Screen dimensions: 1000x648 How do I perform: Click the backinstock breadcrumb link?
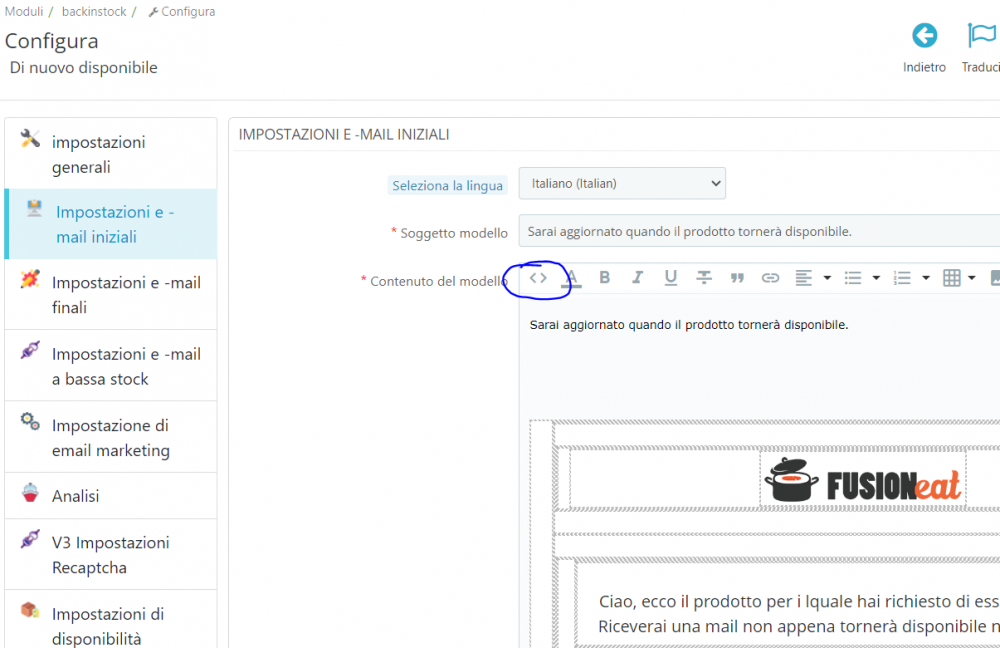coord(94,11)
